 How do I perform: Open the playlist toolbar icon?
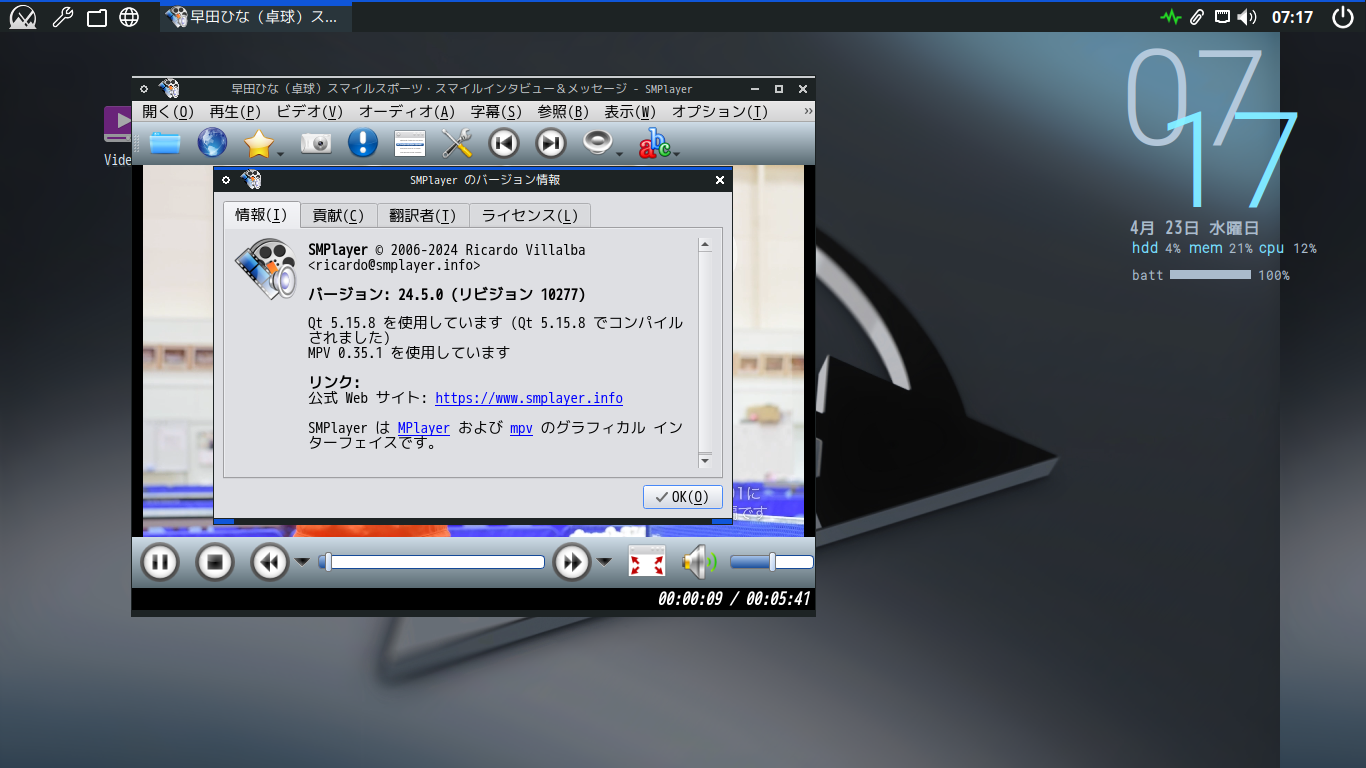[410, 143]
